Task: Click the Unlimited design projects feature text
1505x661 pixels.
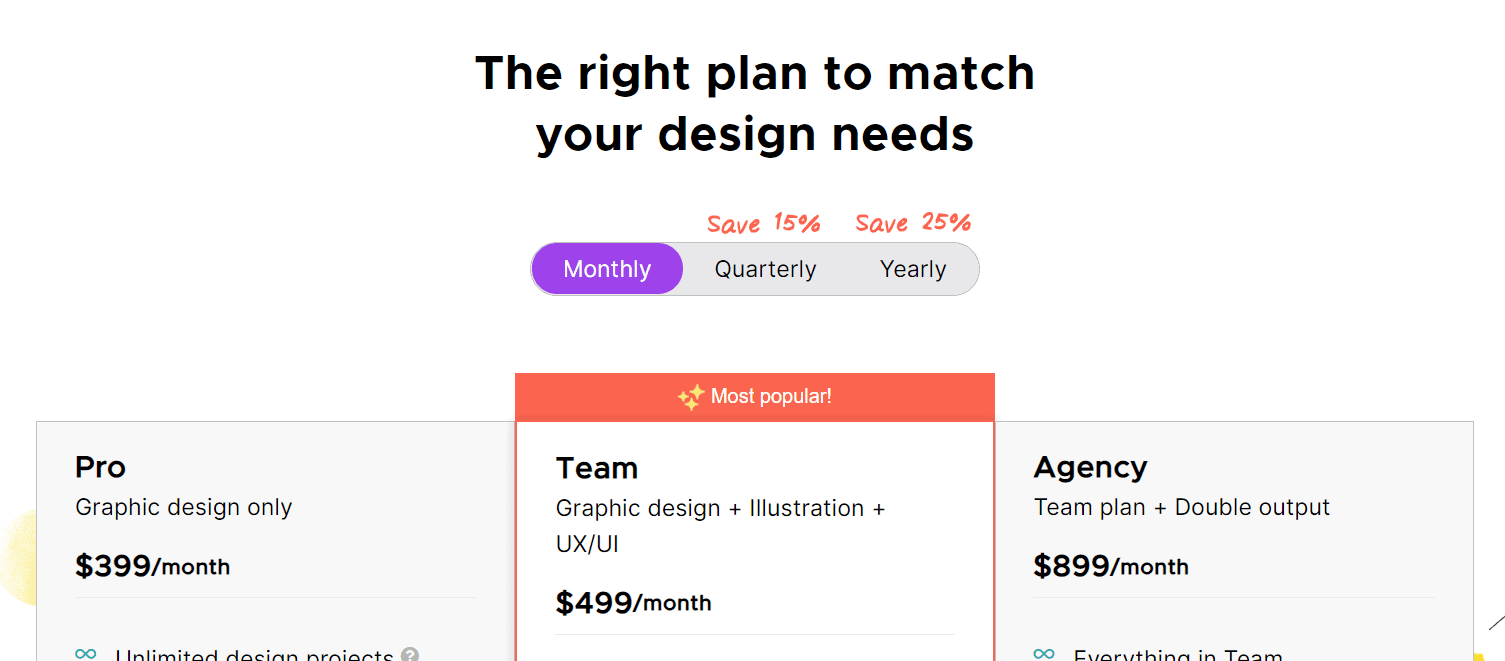Action: point(254,655)
